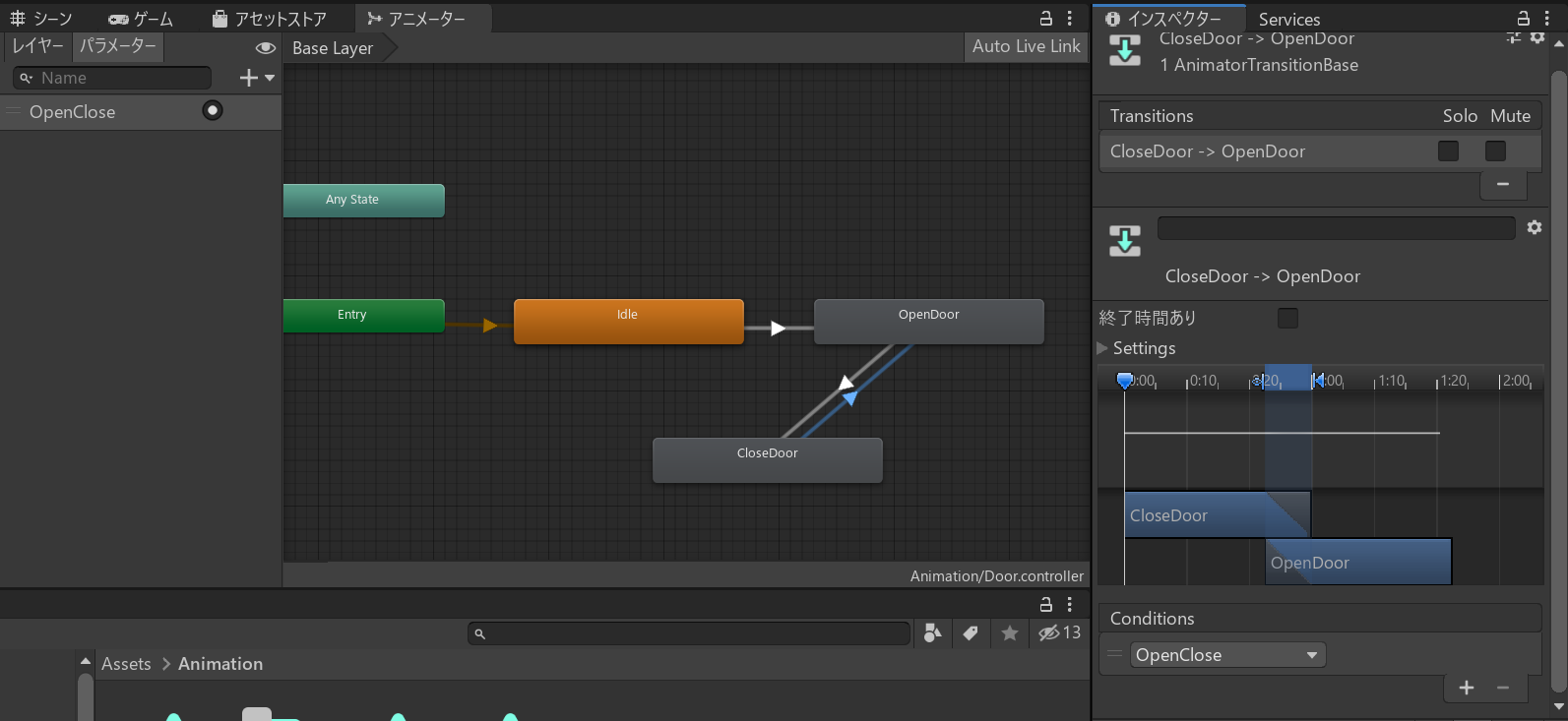Toggle the eye icon in the Parameters panel
This screenshot has width=1568, height=721.
[265, 47]
